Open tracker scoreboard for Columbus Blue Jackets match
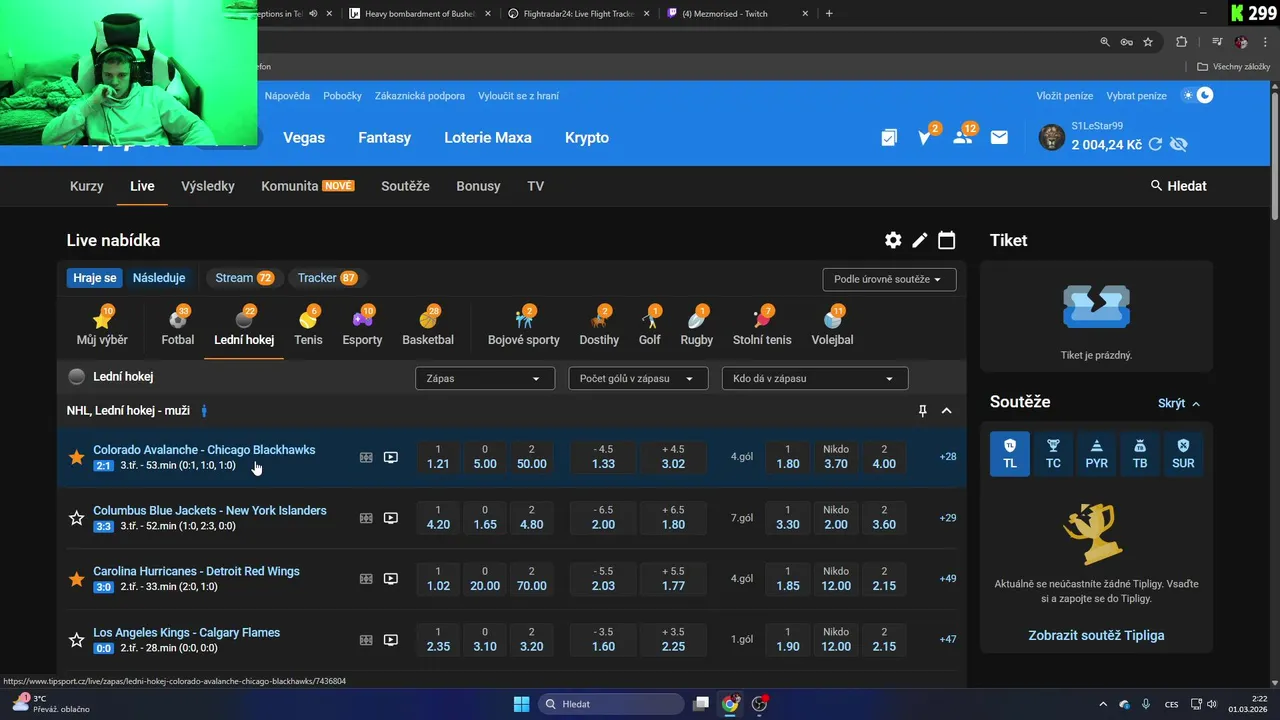This screenshot has width=1280, height=720. [x=366, y=518]
